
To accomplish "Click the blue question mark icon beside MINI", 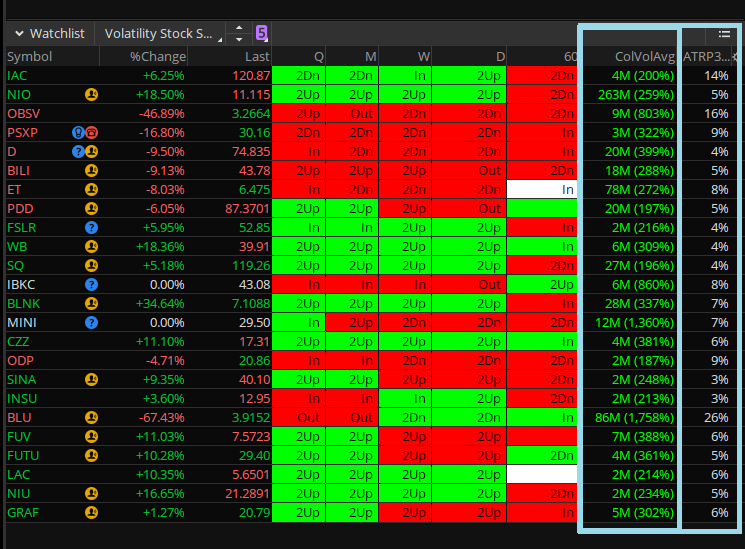I will [91, 323].
